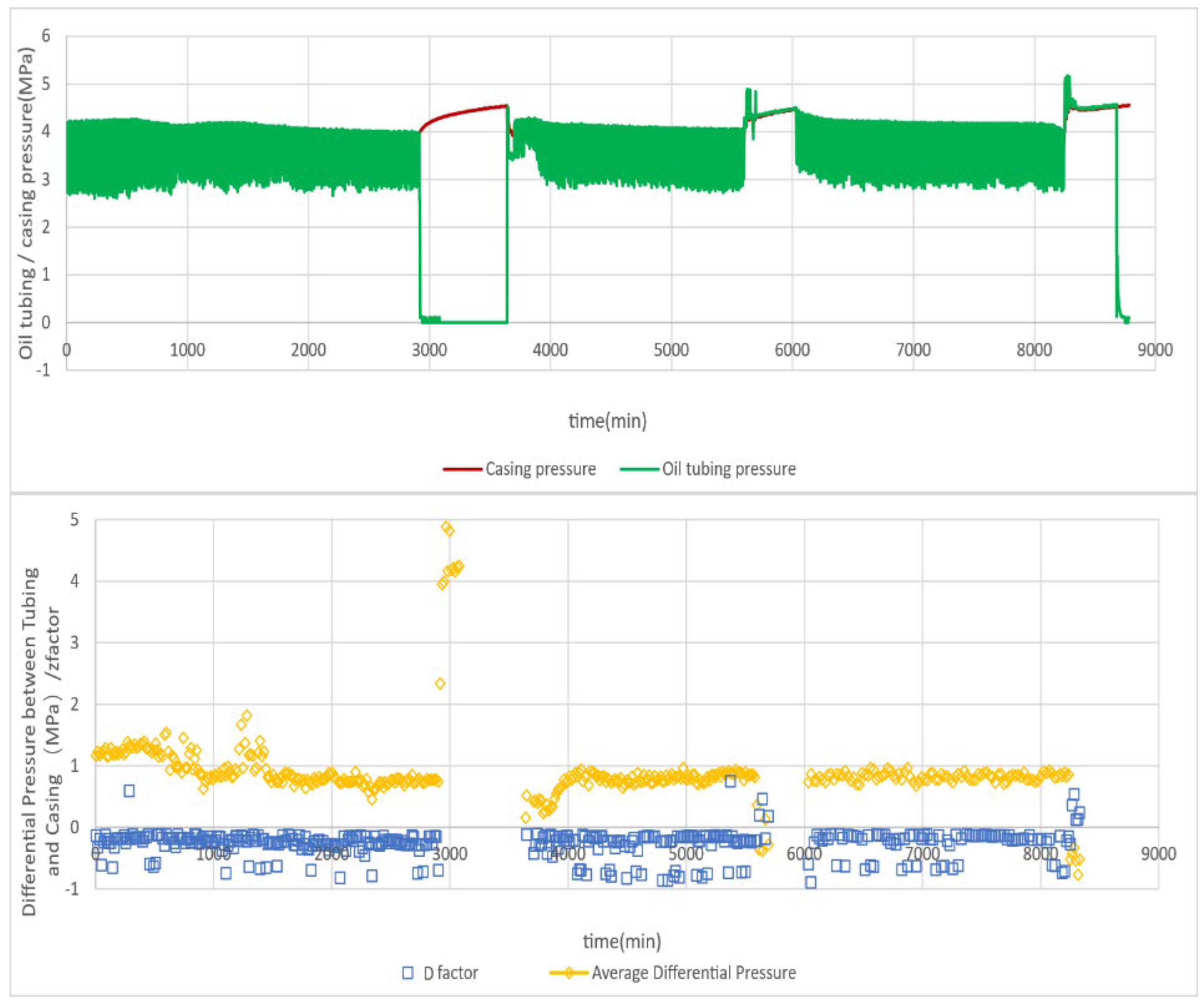Screen dimensions: 1204x1005
Task: Click the top chart's time(min) axis title
Action: [607, 421]
